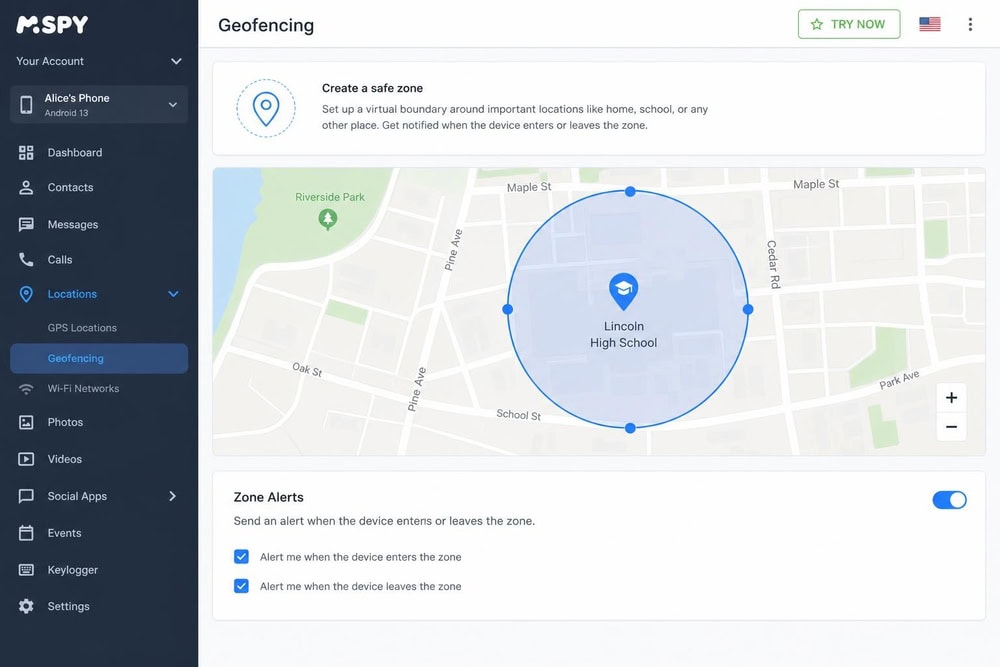
Task: Click the Locations pin icon in sidebar
Action: pyautogui.click(x=26, y=294)
